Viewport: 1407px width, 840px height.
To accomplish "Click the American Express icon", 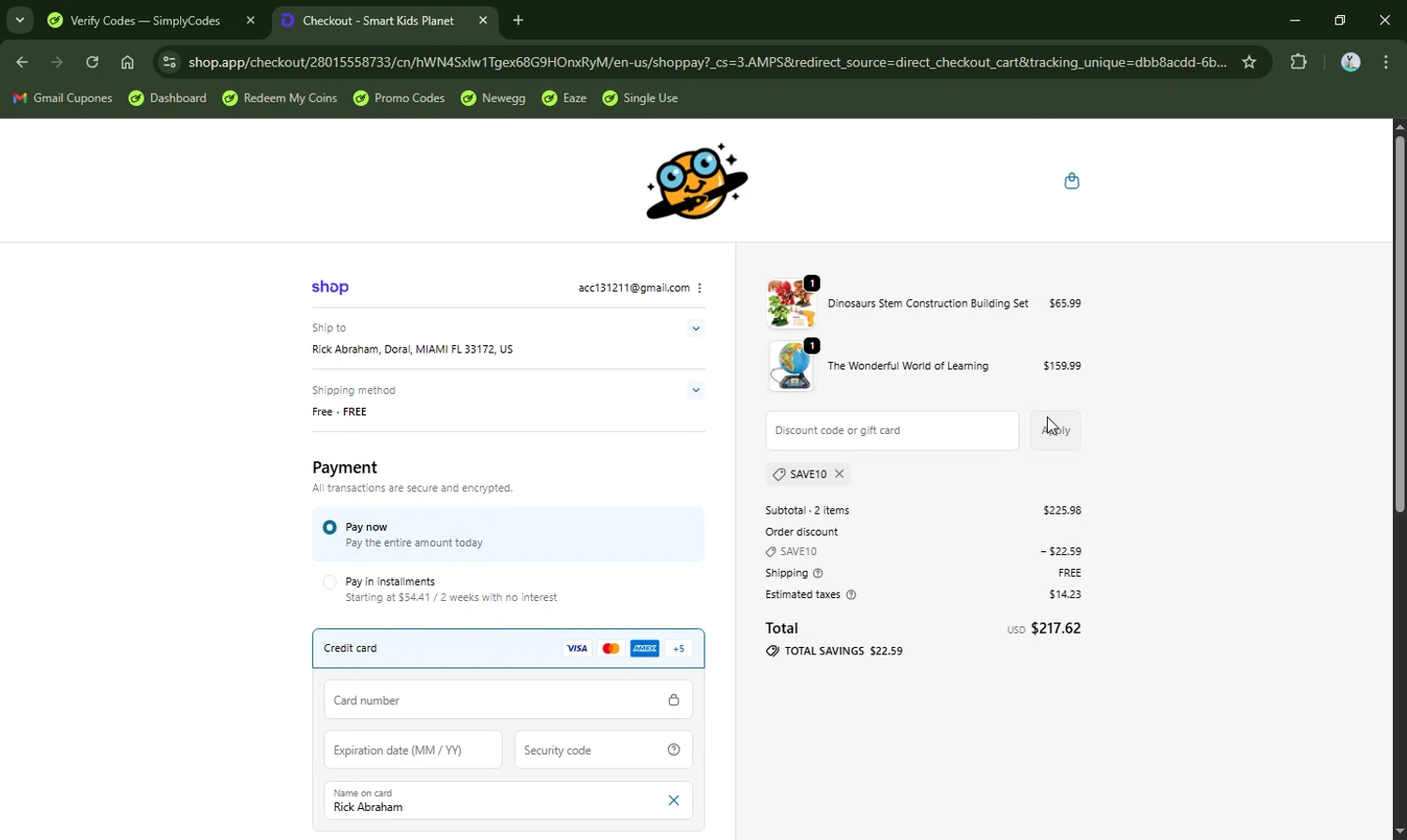I will point(644,649).
